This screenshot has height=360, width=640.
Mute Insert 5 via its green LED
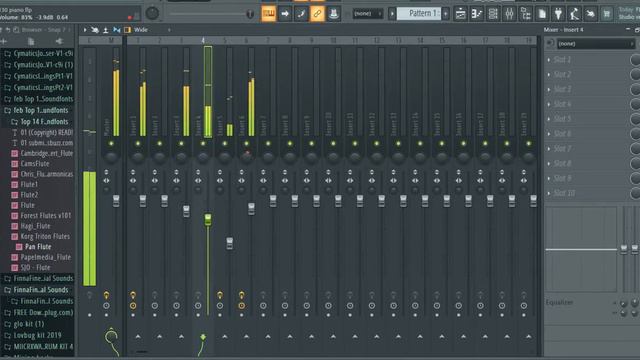(224, 144)
